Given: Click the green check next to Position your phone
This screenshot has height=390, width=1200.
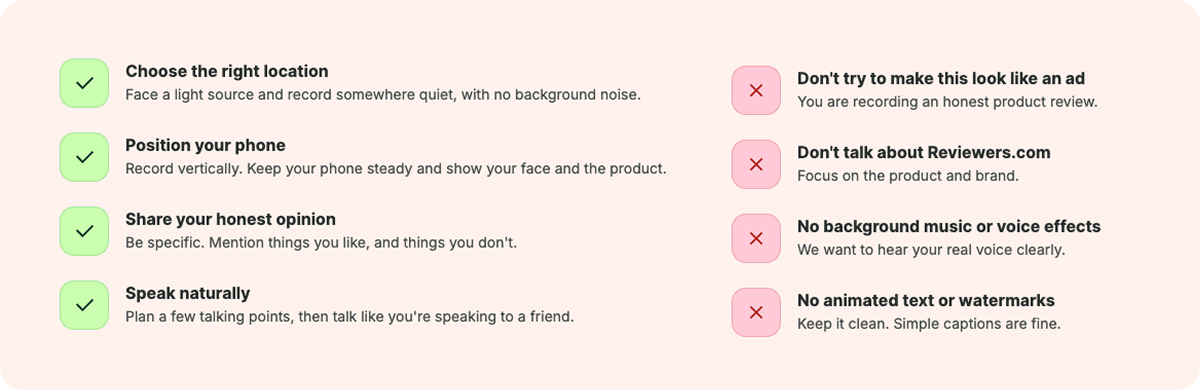Looking at the screenshot, I should (84, 157).
